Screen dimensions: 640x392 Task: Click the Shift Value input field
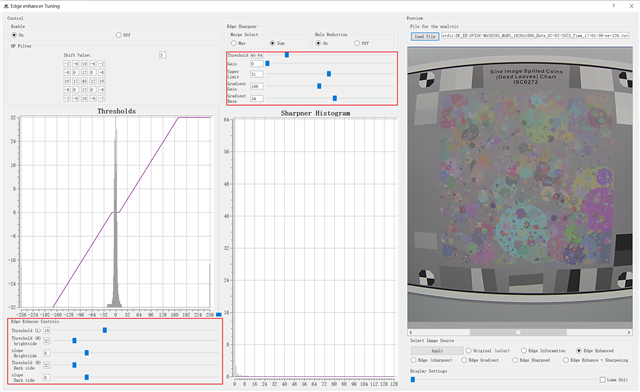162,55
